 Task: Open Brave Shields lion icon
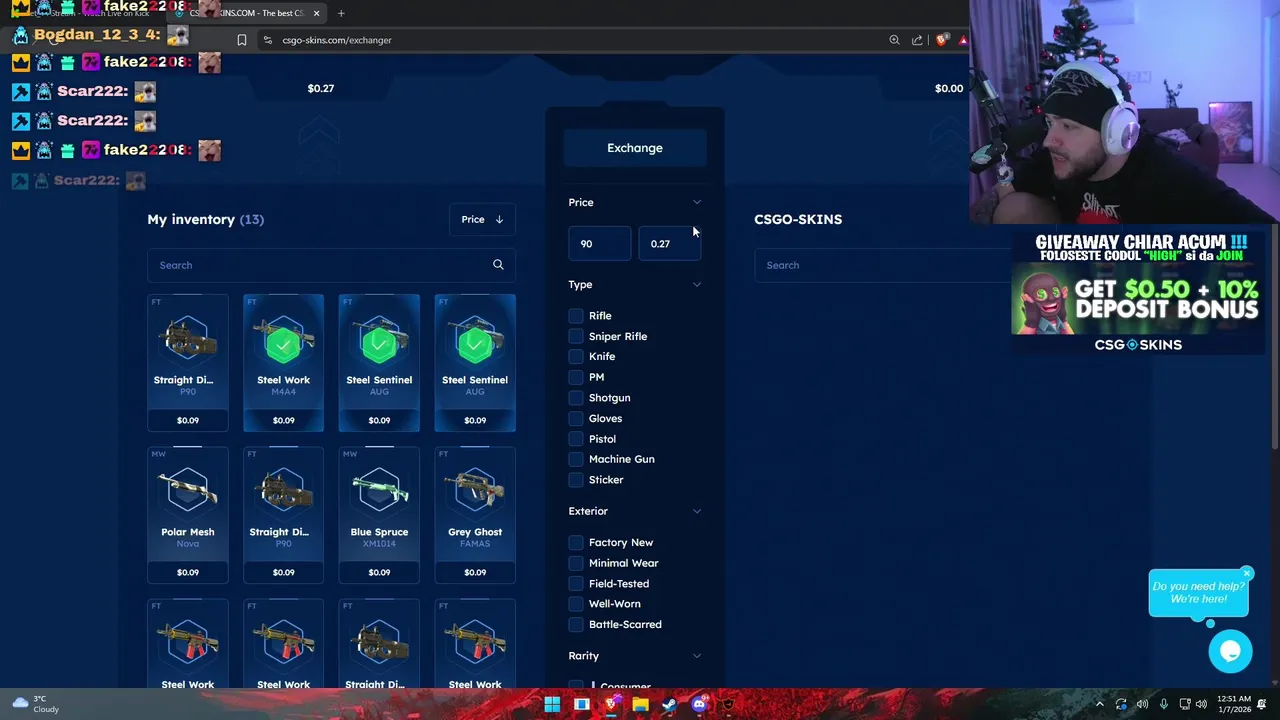click(x=941, y=40)
